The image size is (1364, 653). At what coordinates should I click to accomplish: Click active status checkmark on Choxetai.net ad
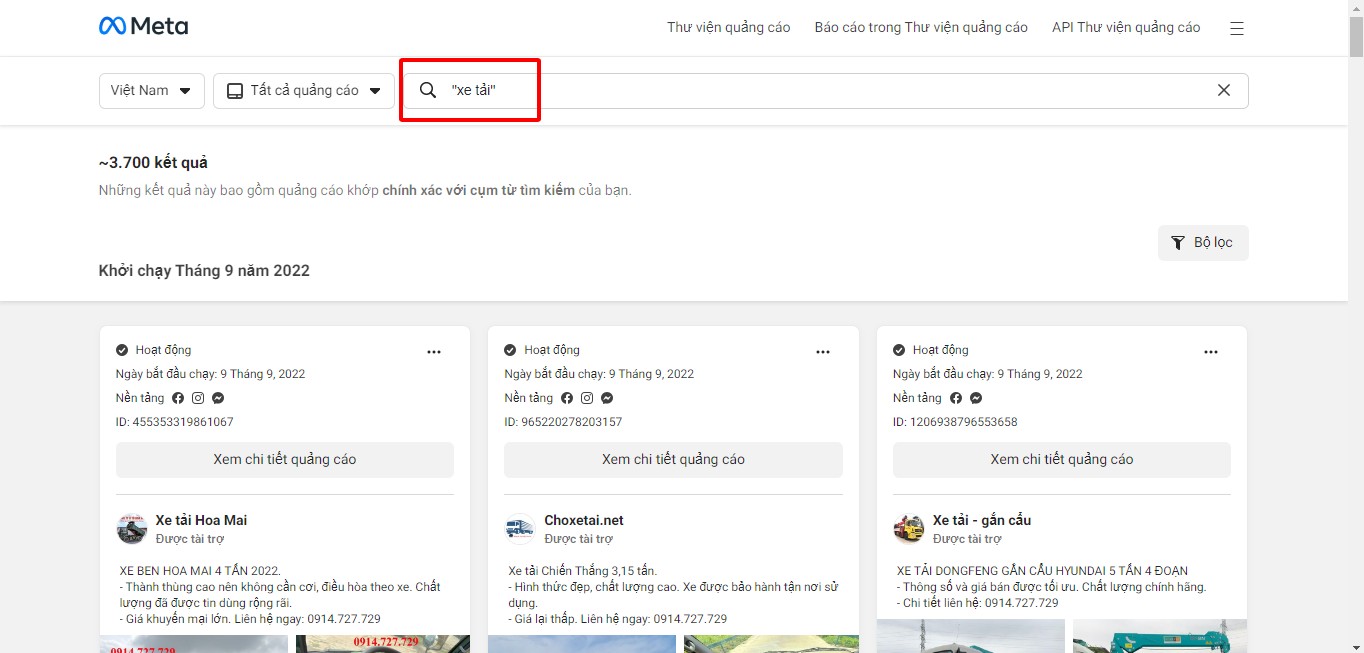pos(510,350)
